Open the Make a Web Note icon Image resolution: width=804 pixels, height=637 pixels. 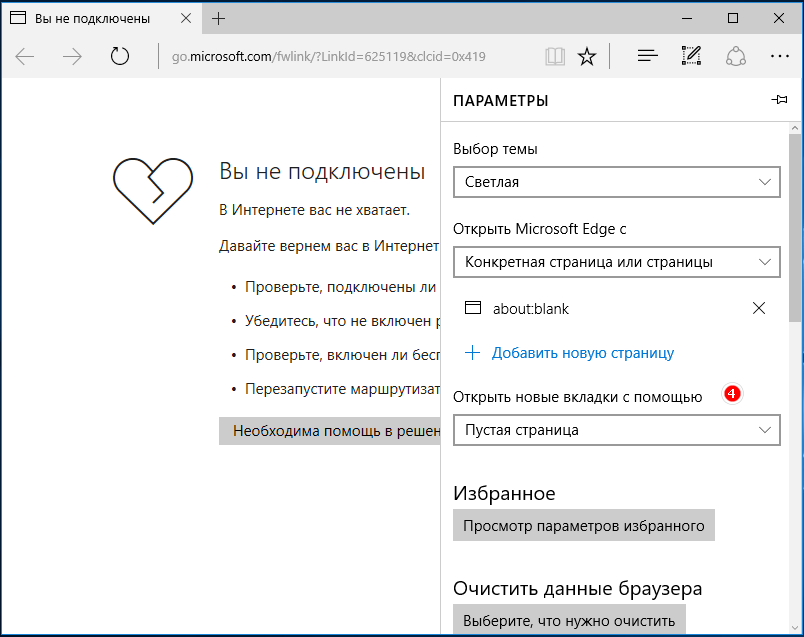coord(691,56)
